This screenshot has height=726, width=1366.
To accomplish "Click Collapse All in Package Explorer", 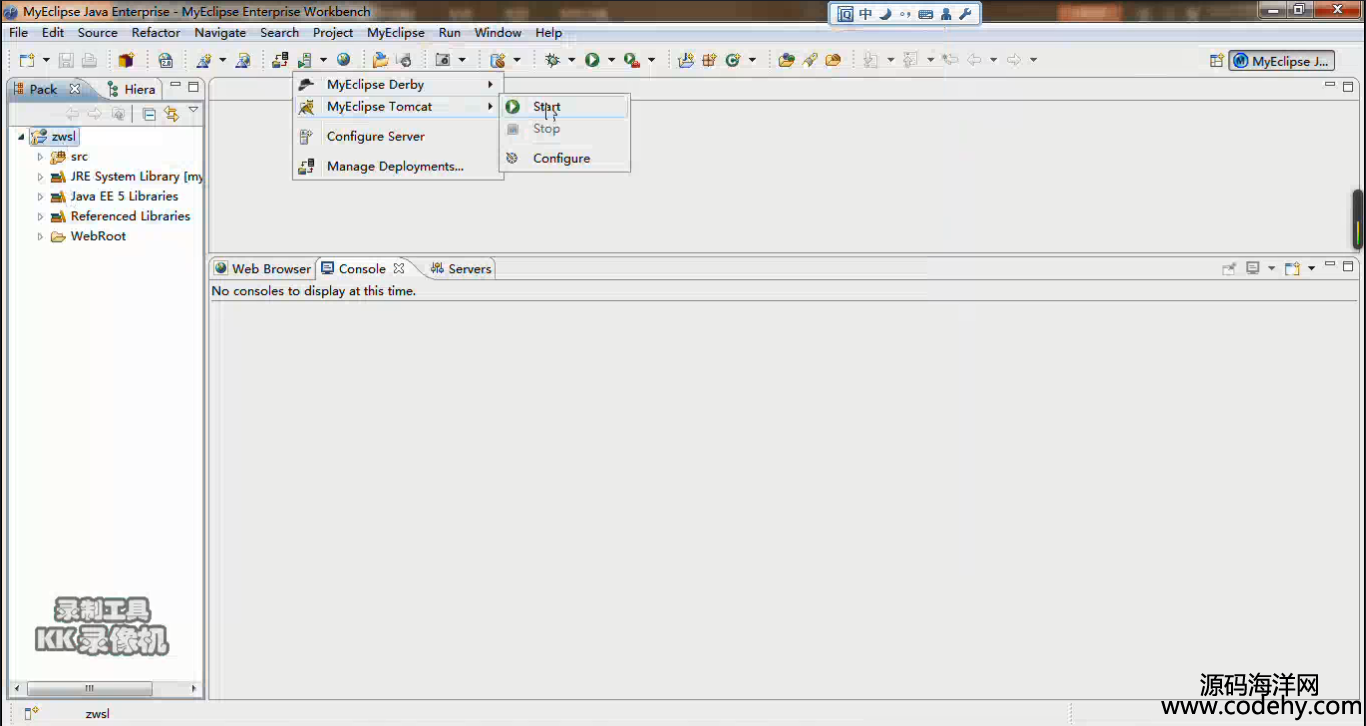I will 149,114.
